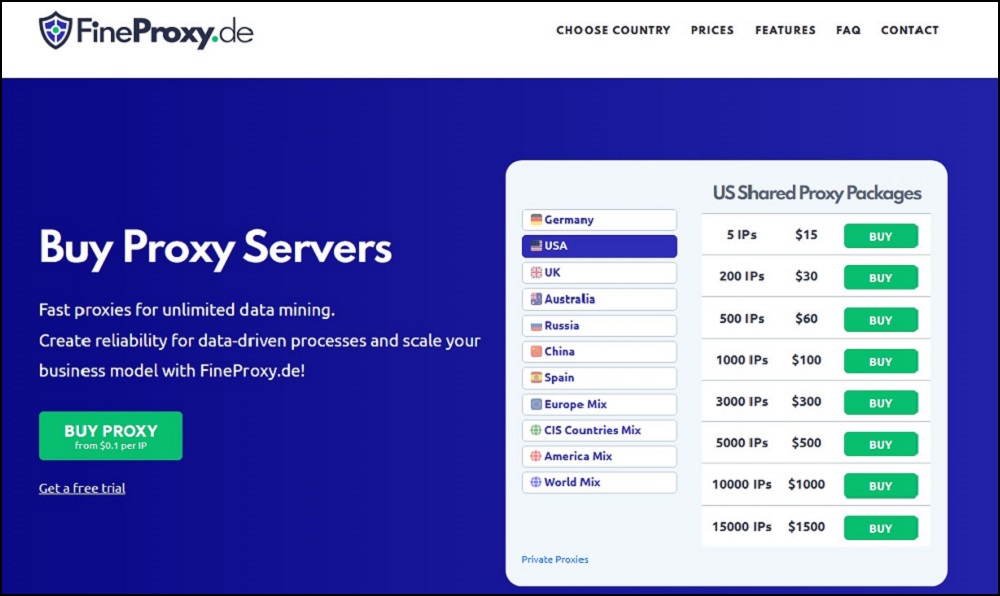Select World Mix in the country list
Image resolution: width=1000 pixels, height=596 pixels.
coord(599,483)
